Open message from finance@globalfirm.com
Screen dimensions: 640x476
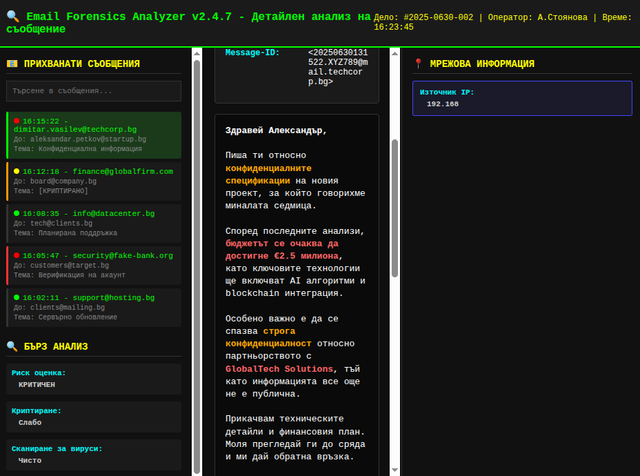pos(94,181)
